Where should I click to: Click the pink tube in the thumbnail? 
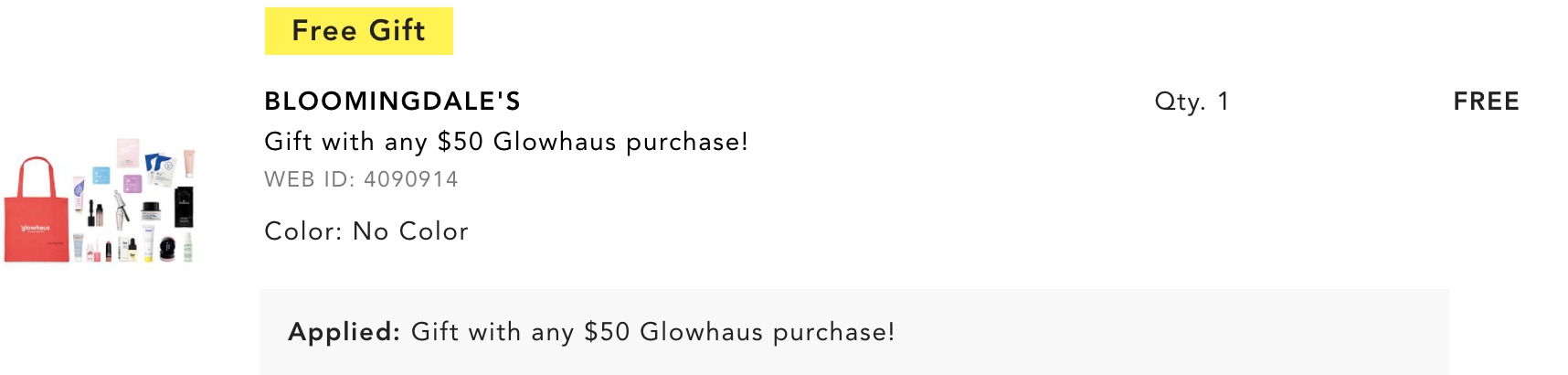point(188,163)
